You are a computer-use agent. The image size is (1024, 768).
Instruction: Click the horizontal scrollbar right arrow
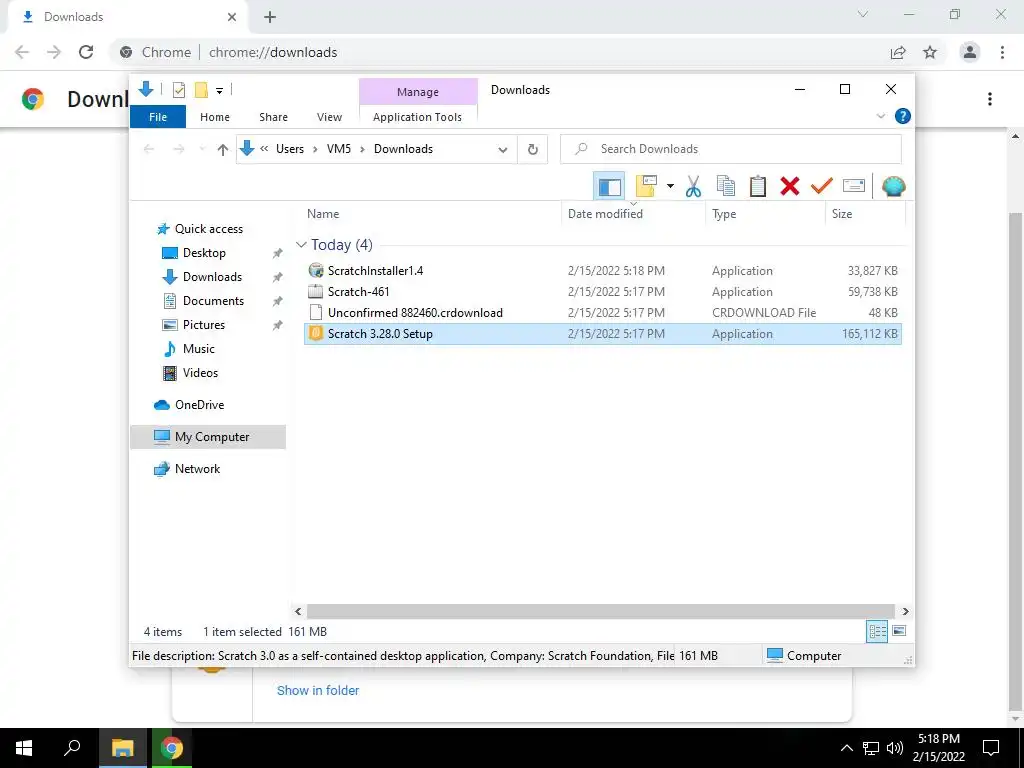905,611
